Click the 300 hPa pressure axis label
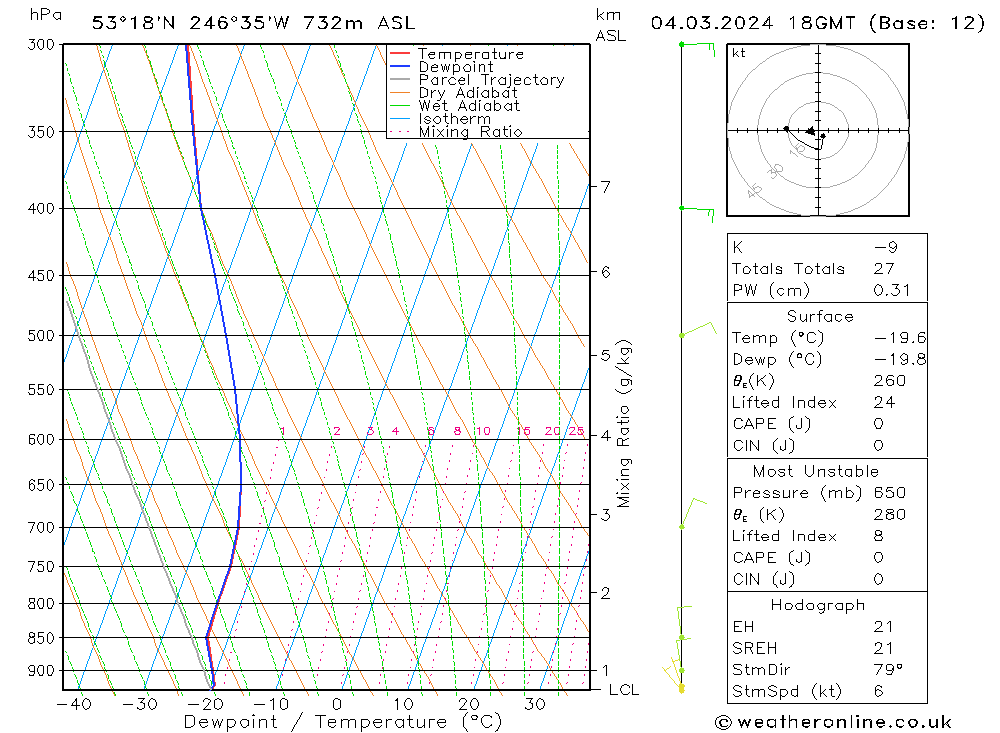Viewport: 1000px width, 733px height. [41, 45]
